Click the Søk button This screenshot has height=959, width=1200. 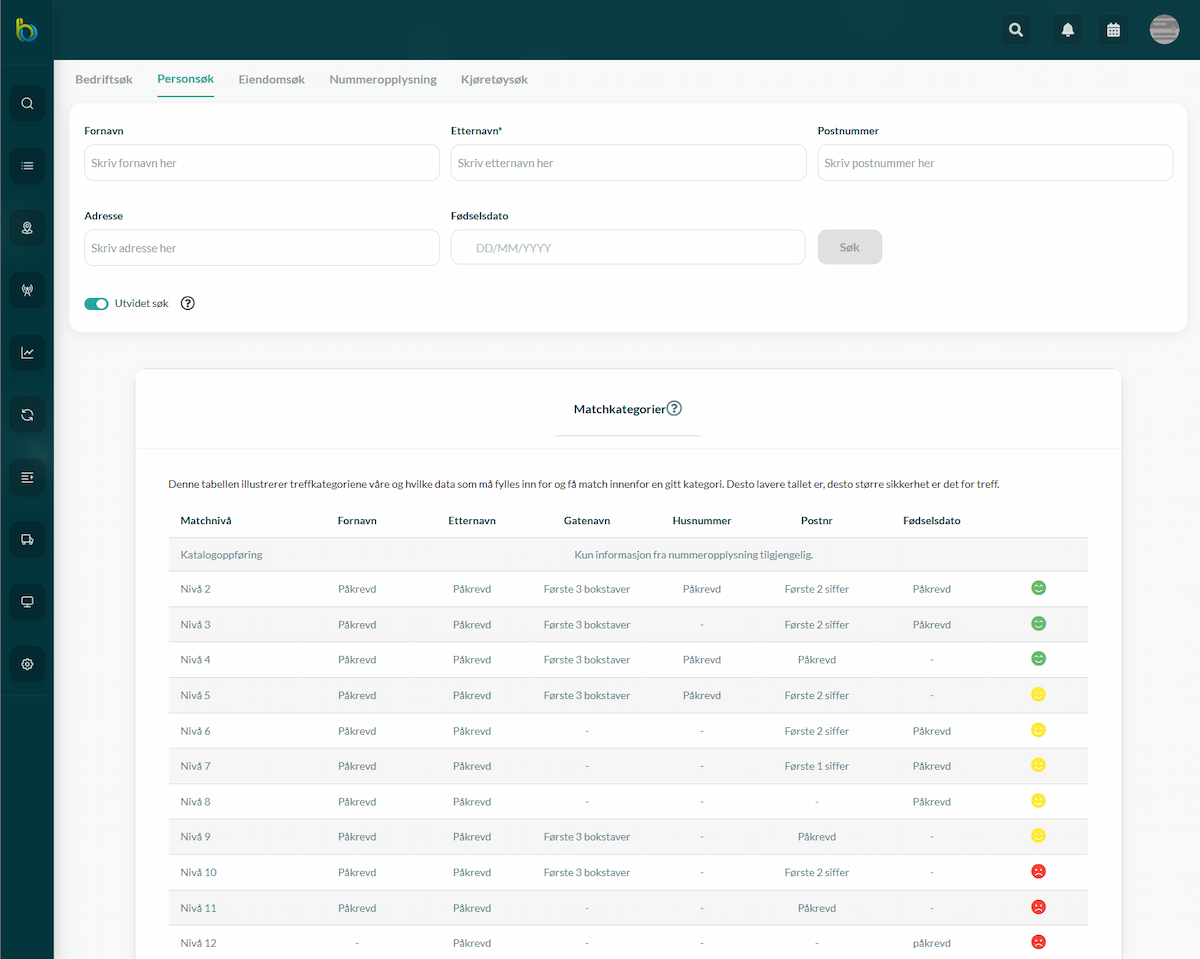(850, 247)
